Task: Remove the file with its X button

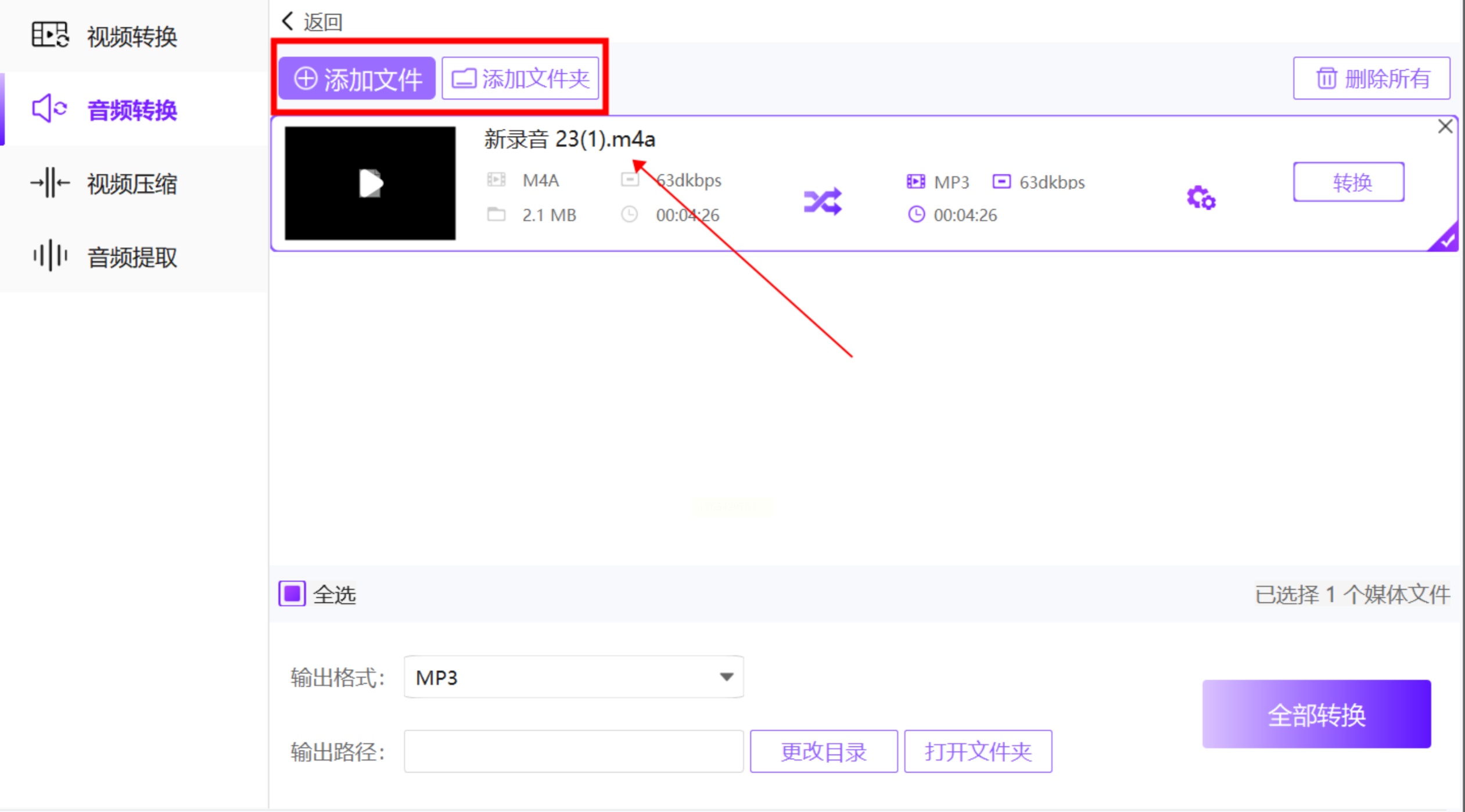Action: [x=1445, y=126]
